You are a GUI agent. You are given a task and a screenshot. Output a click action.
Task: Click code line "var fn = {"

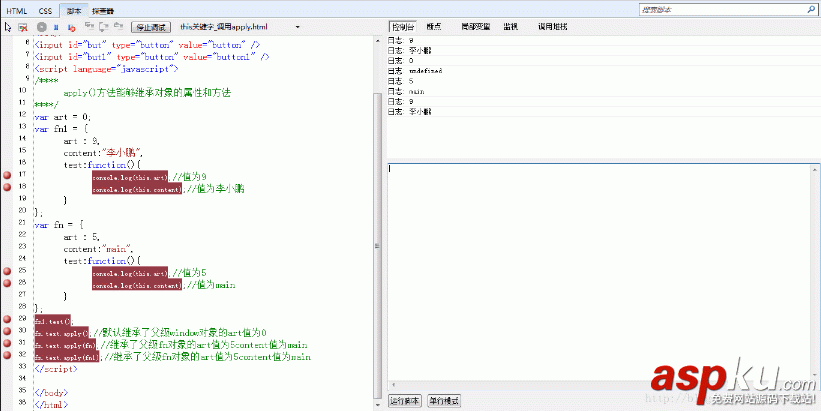click(x=59, y=225)
